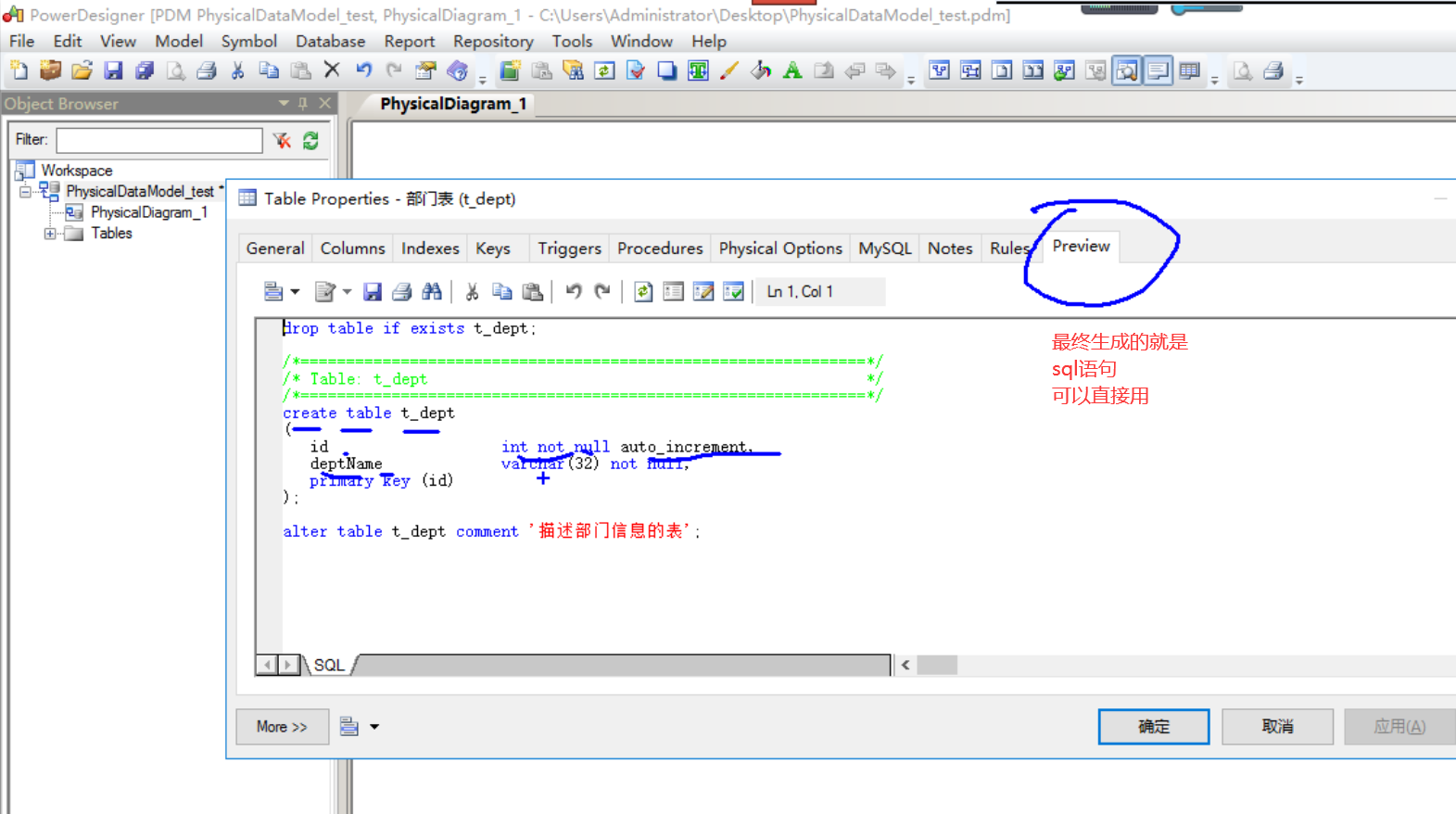Click the Check Model icon with red checkmark
The height and width of the screenshot is (814, 1456).
point(636,70)
